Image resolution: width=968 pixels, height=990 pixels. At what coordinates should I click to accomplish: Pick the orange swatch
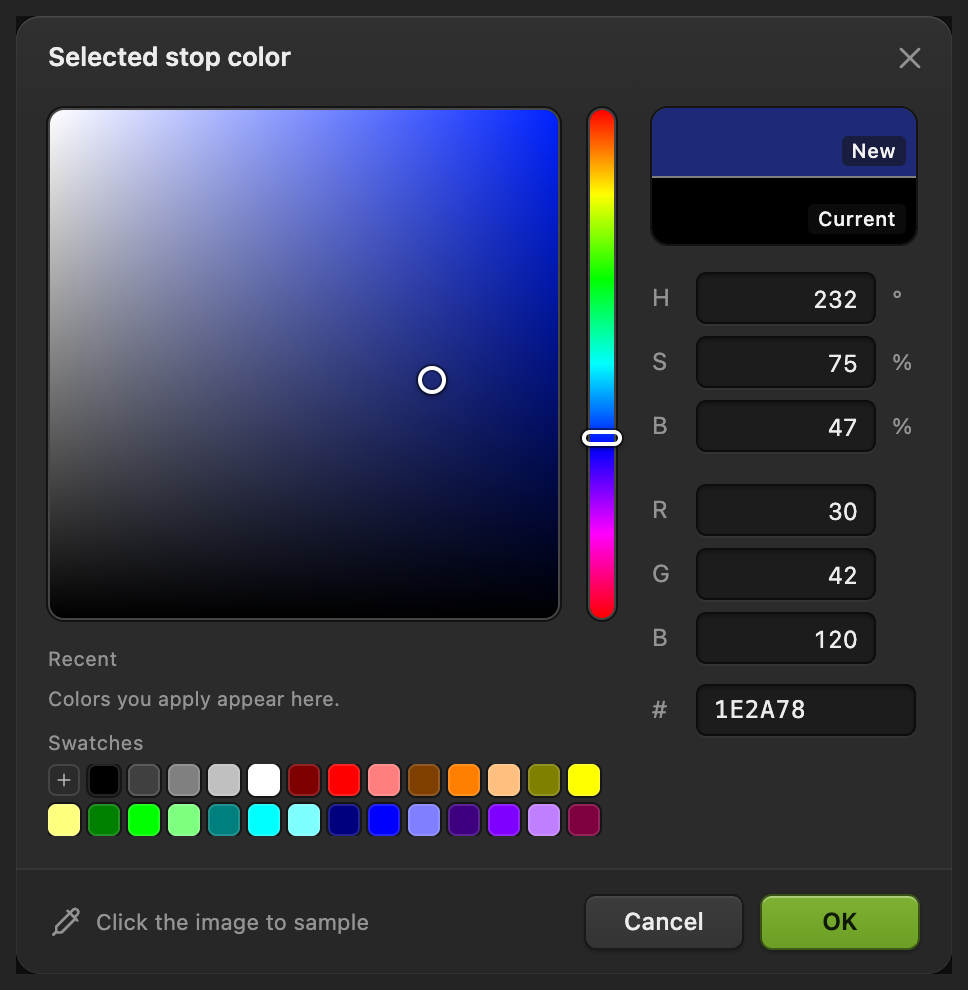463,780
